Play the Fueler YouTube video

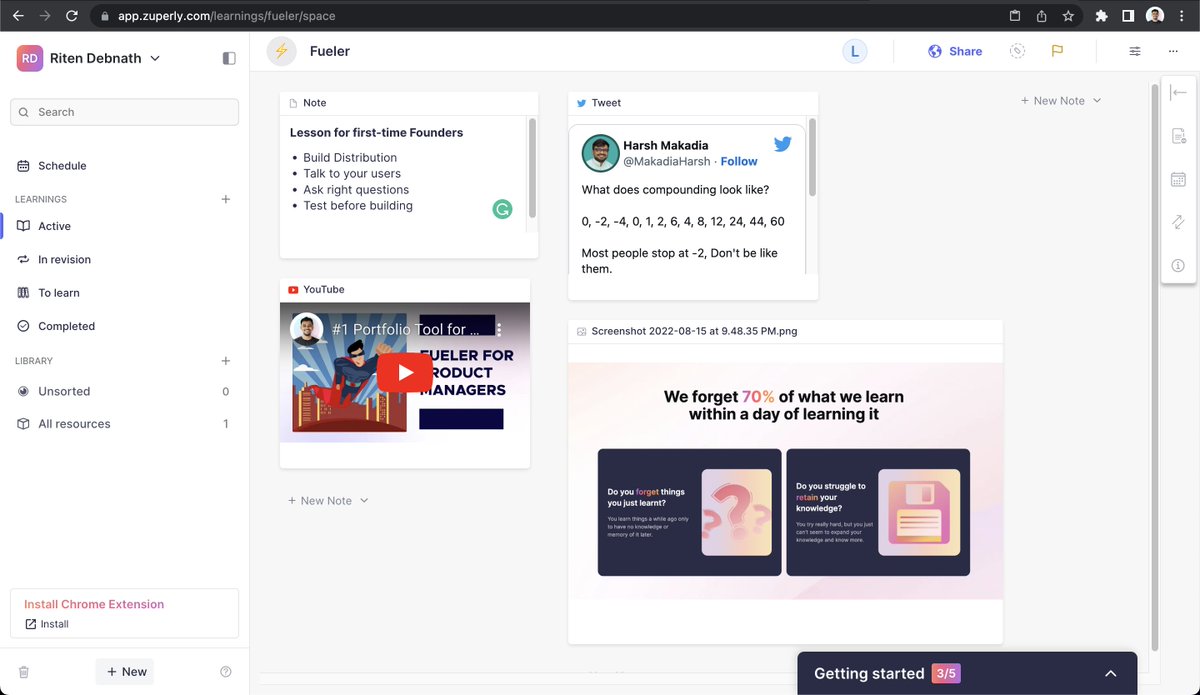click(405, 373)
